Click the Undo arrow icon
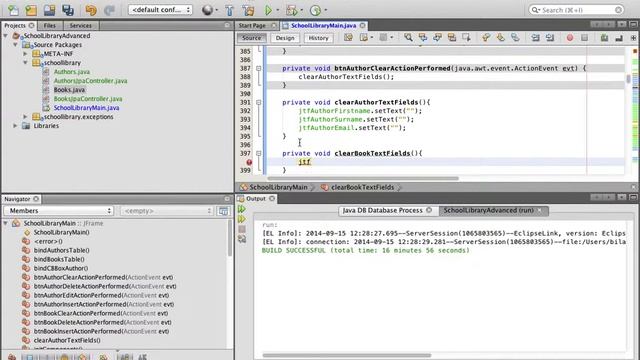The height and width of the screenshot is (360, 640). [91, 10]
